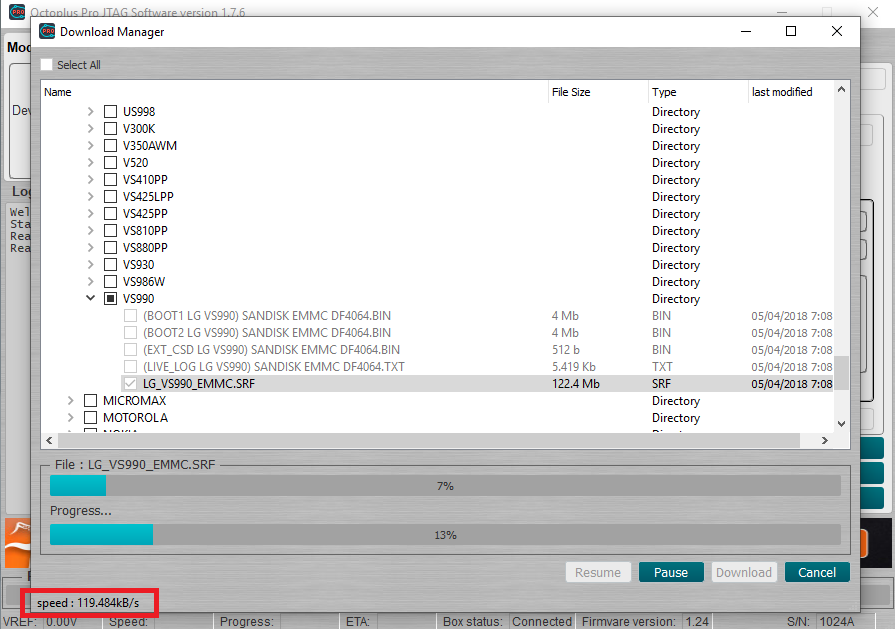Click the horizontal scrollbar right arrow
The width and height of the screenshot is (895, 629).
click(824, 440)
